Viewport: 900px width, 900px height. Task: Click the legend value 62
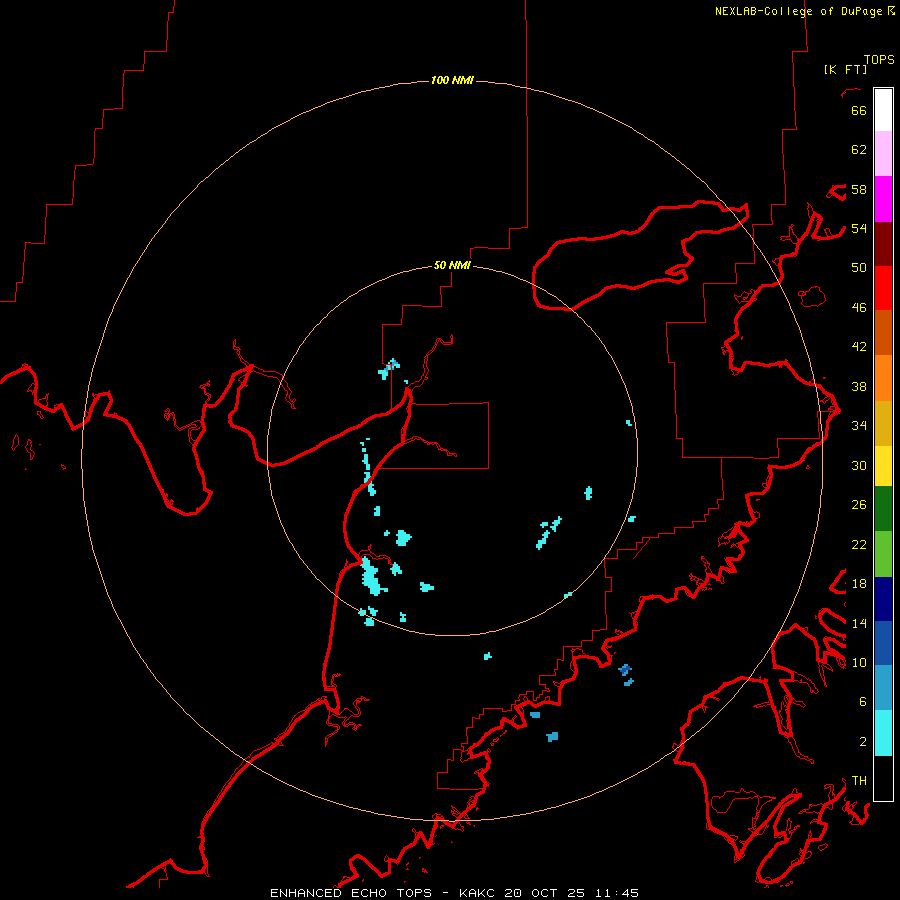click(x=859, y=150)
